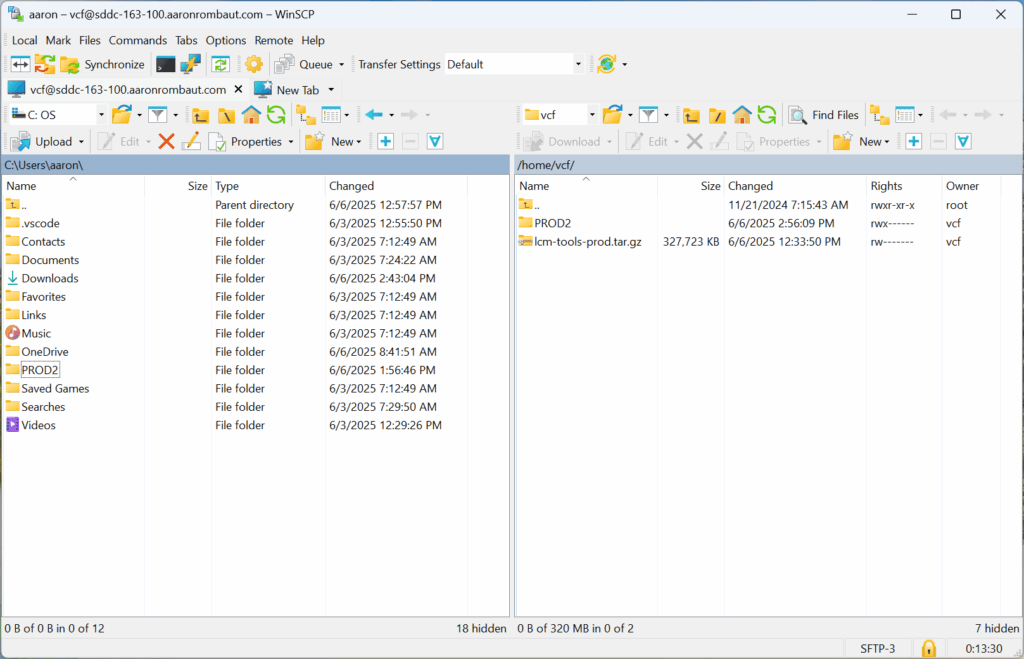The image size is (1024, 659).
Task: Sort local files by Changed column
Action: [x=352, y=186]
